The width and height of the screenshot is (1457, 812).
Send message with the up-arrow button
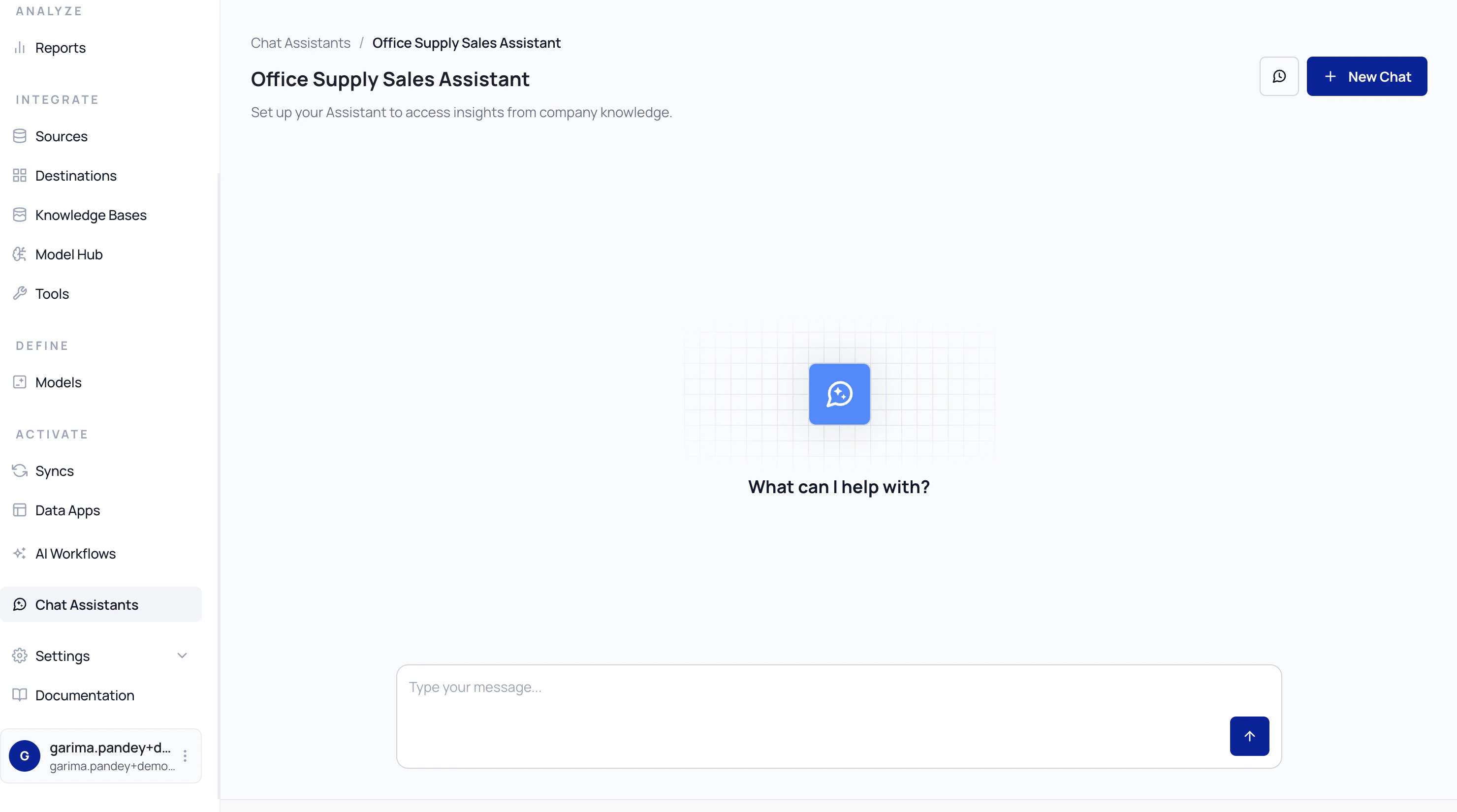click(1249, 736)
